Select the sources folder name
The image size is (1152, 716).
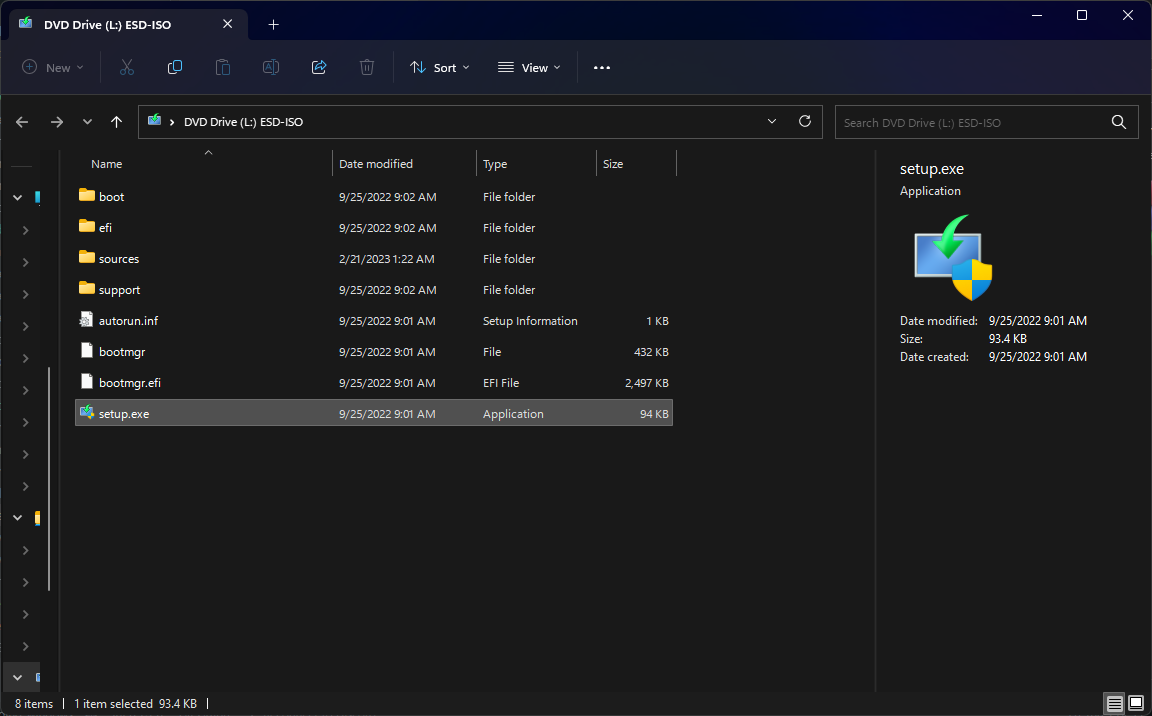point(119,258)
